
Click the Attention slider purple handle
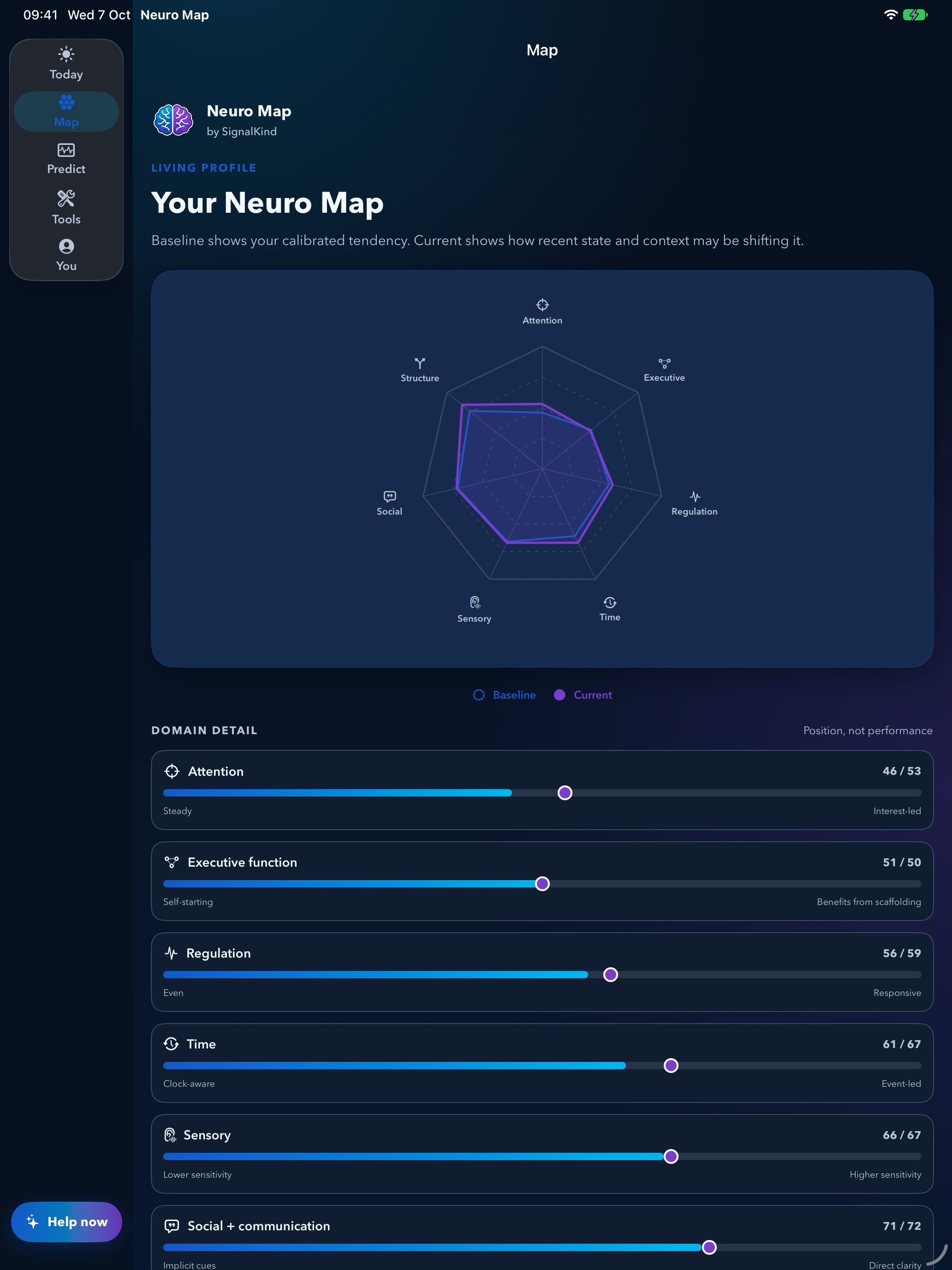point(565,793)
